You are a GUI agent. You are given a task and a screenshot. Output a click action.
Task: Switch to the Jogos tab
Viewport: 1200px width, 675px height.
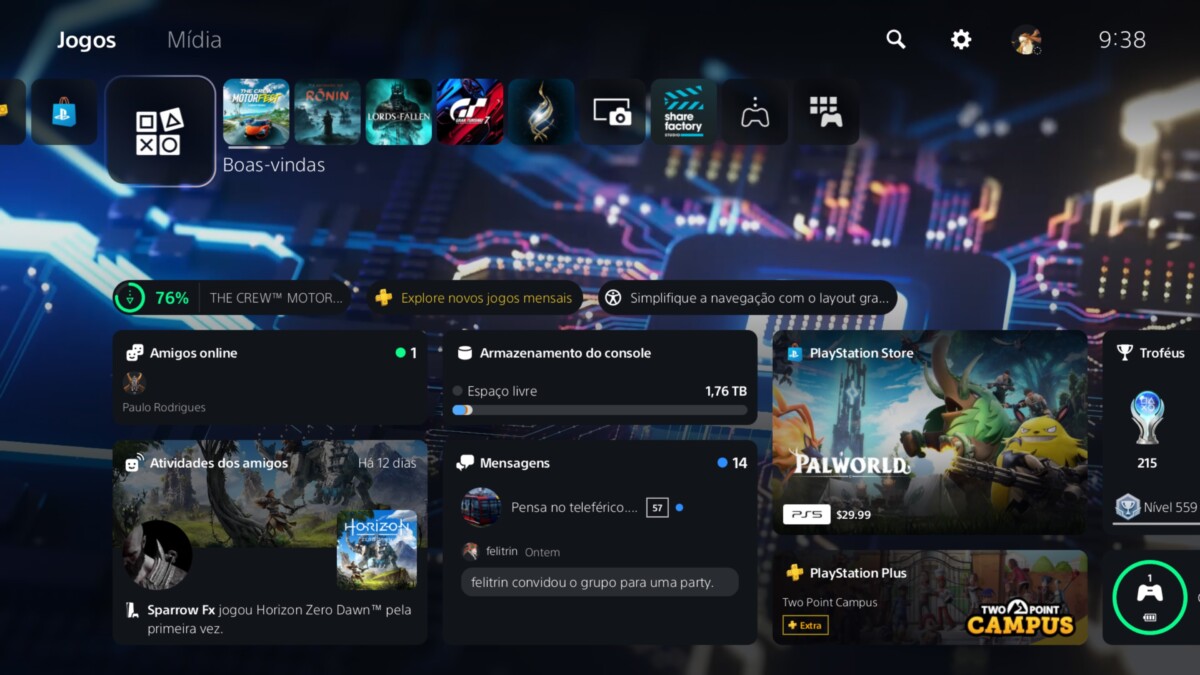point(86,40)
